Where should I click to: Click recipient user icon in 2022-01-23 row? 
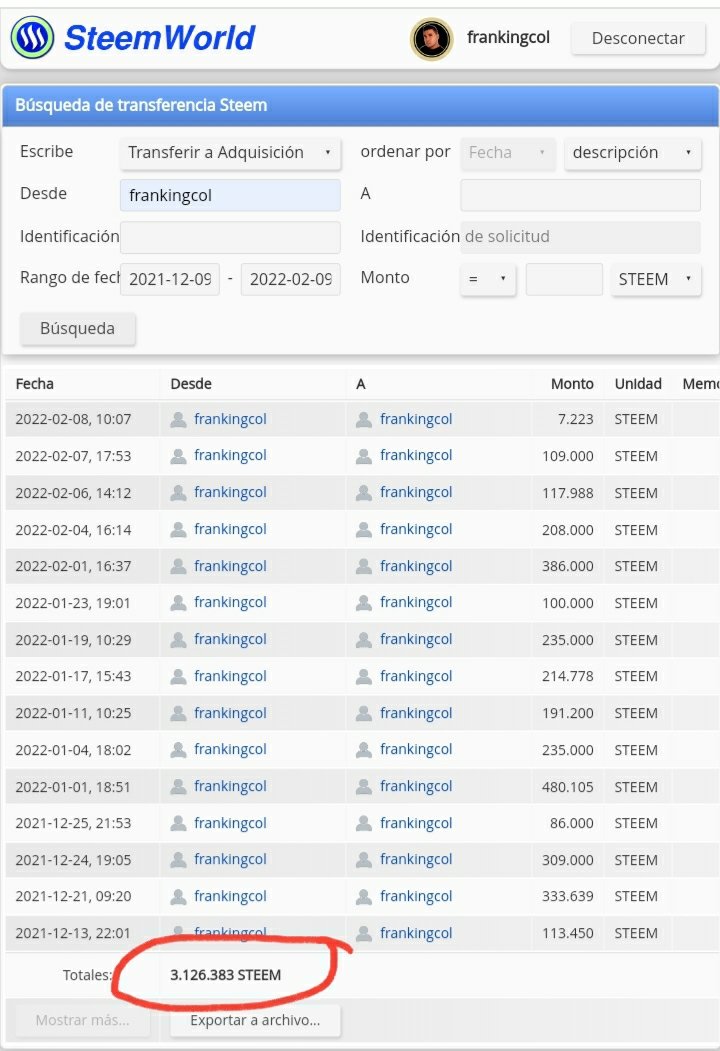tap(364, 603)
